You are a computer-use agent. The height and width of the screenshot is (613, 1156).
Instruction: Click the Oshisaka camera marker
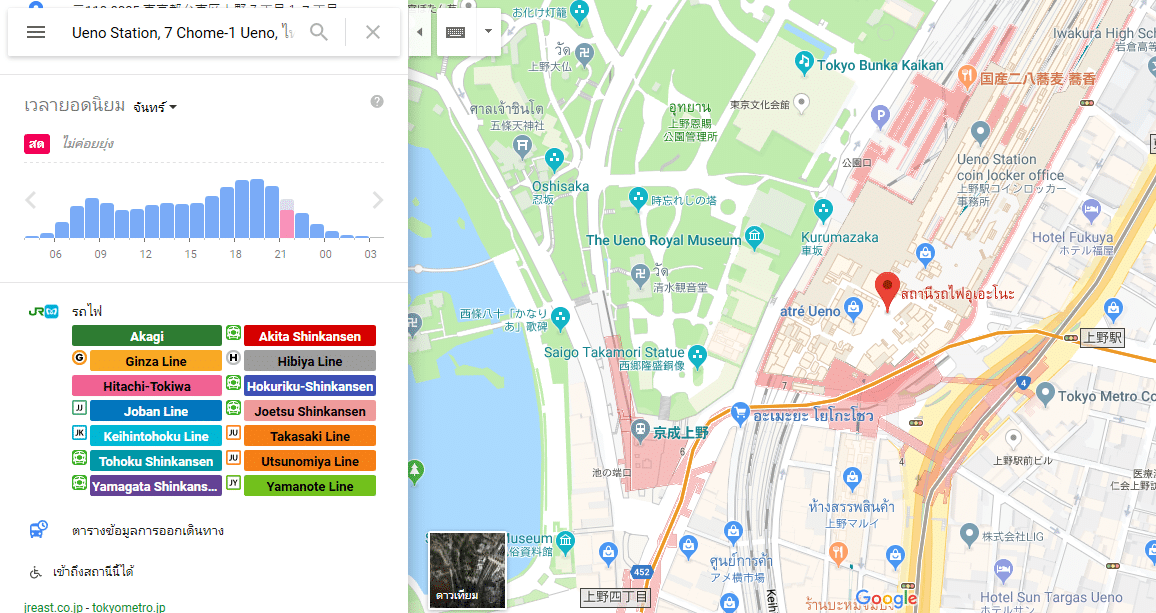pyautogui.click(x=554, y=159)
